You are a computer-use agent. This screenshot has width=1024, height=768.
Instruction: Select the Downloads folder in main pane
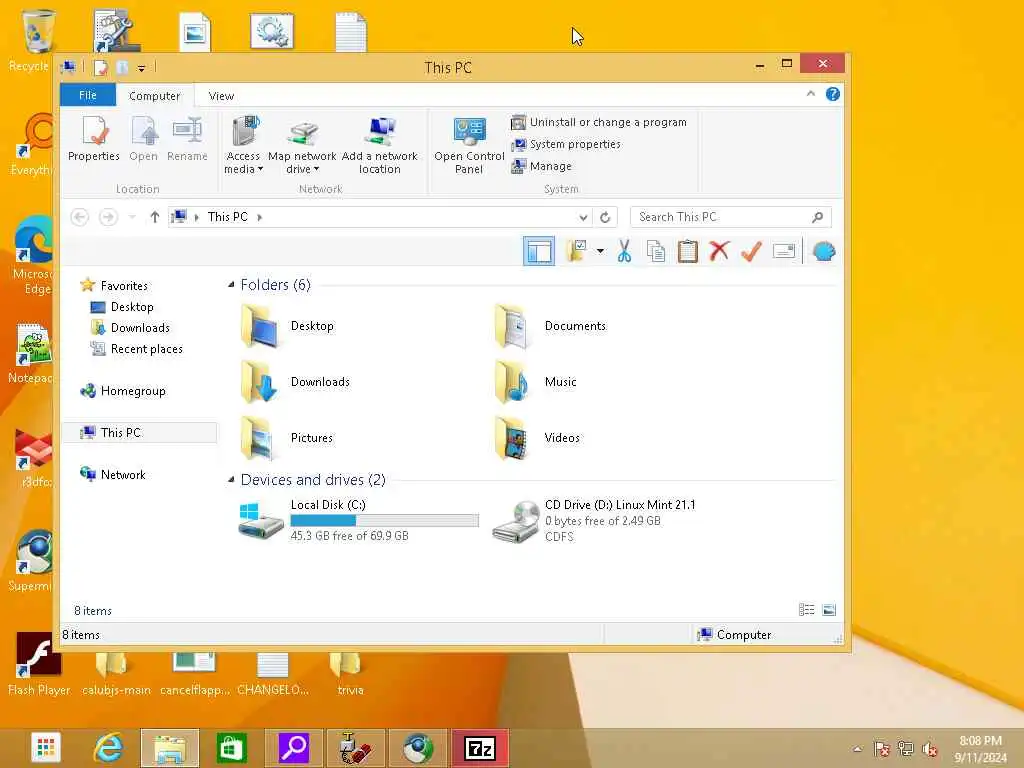point(295,382)
